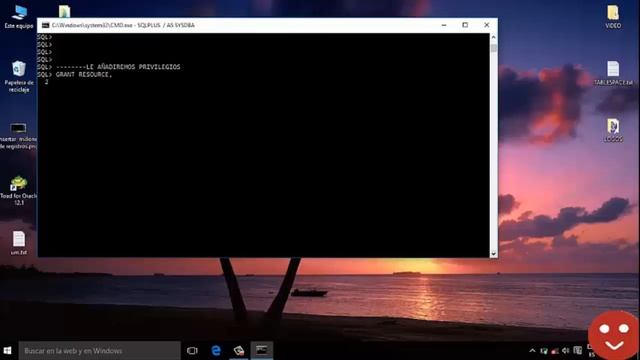Click the CMD window title bar icon

pyautogui.click(x=45, y=25)
